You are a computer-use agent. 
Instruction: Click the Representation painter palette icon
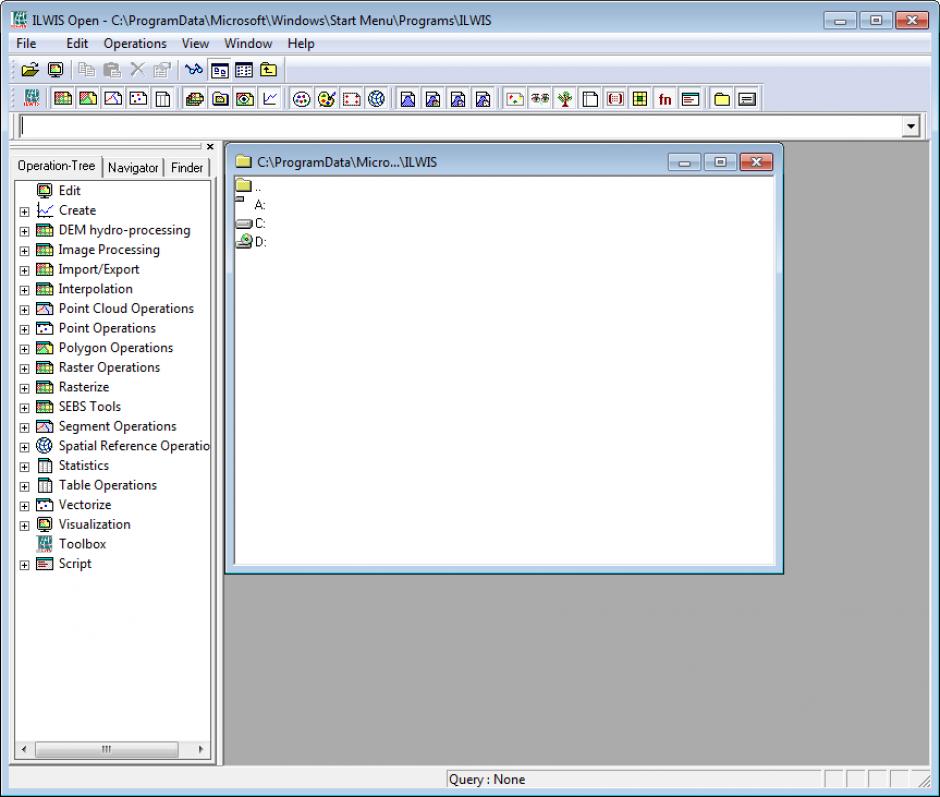[x=327, y=99]
